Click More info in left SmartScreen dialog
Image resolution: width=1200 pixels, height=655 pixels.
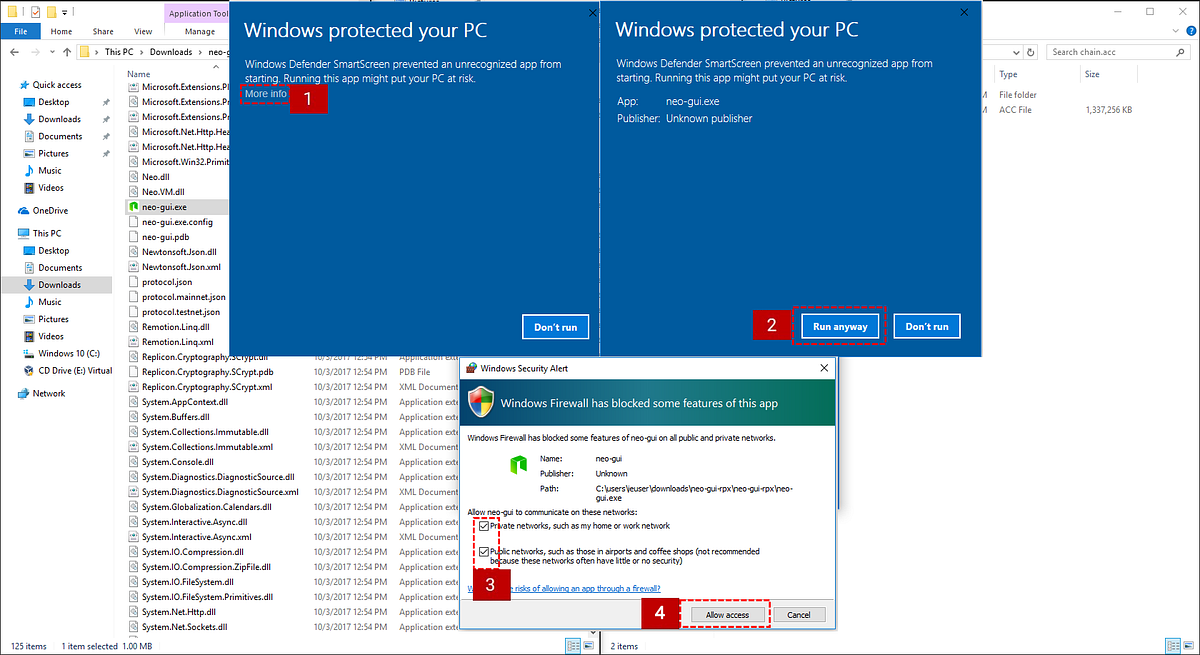(266, 94)
